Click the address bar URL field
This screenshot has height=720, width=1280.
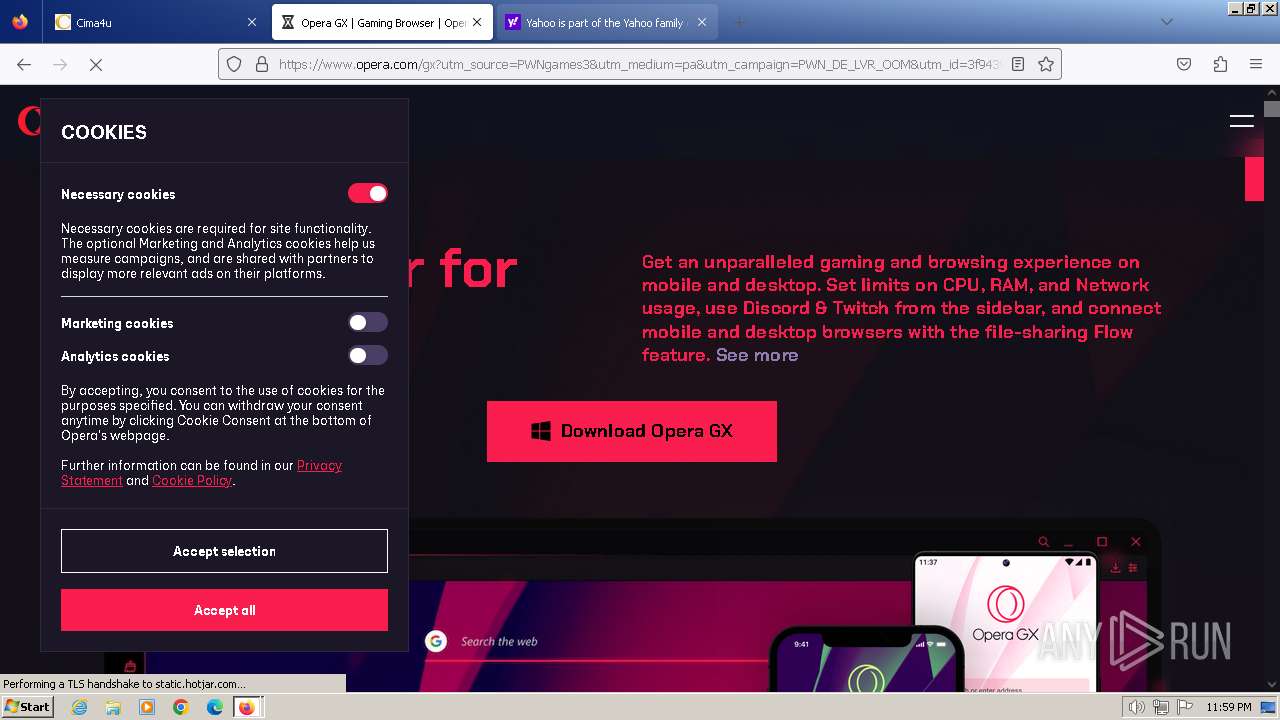[639, 64]
